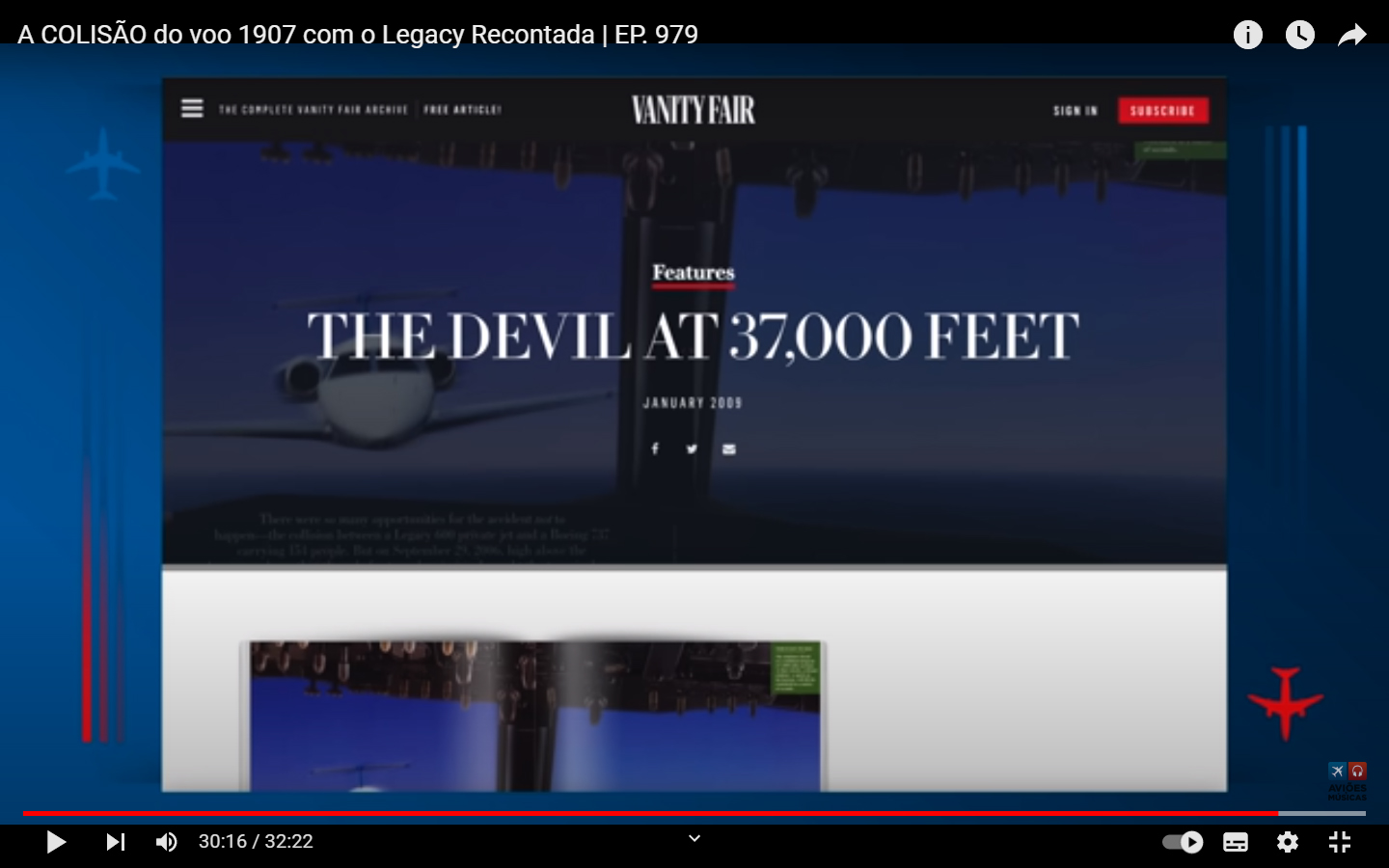The image size is (1389, 868).
Task: Expand chapters chevron below progress bar
Action: pos(694,838)
